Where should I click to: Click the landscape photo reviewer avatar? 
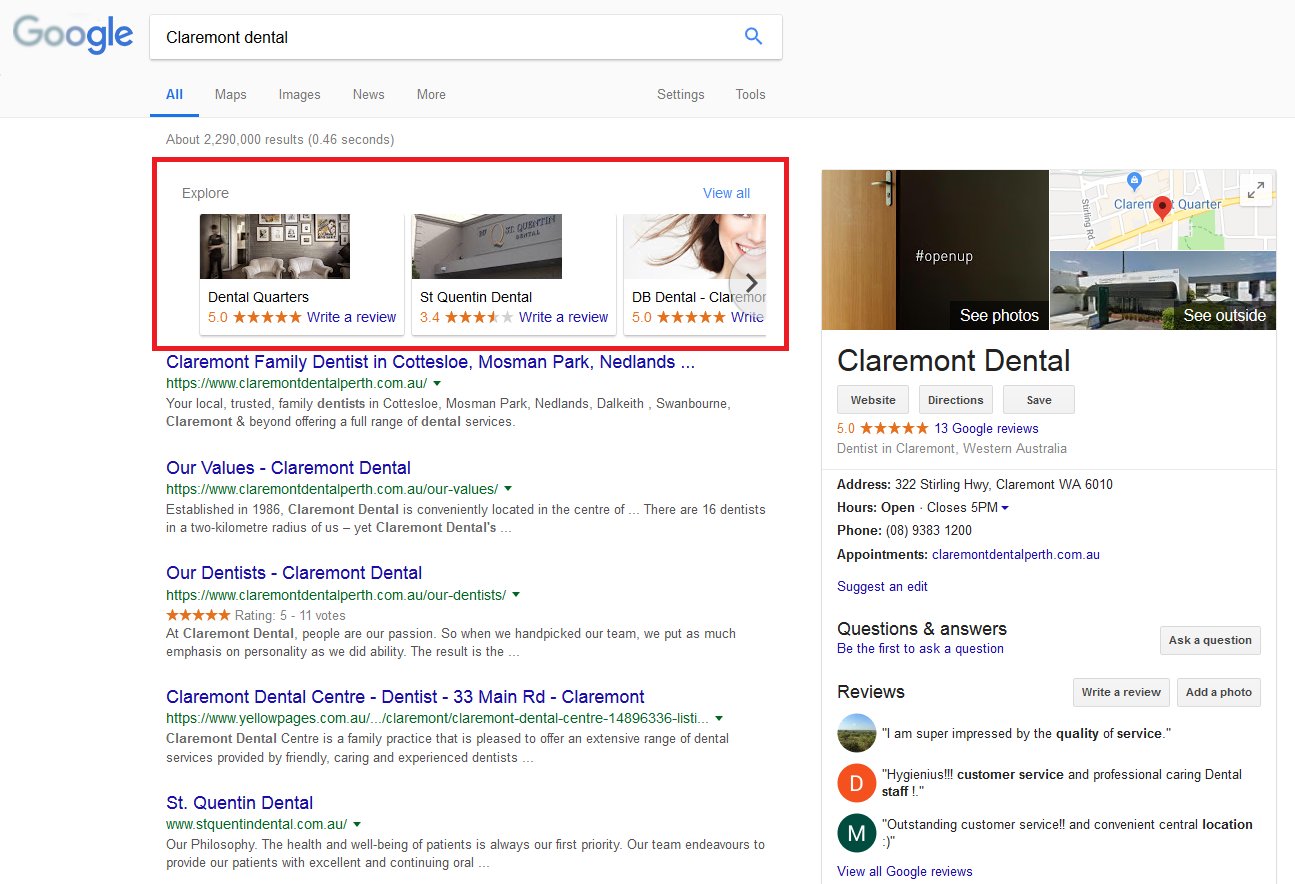tap(856, 733)
